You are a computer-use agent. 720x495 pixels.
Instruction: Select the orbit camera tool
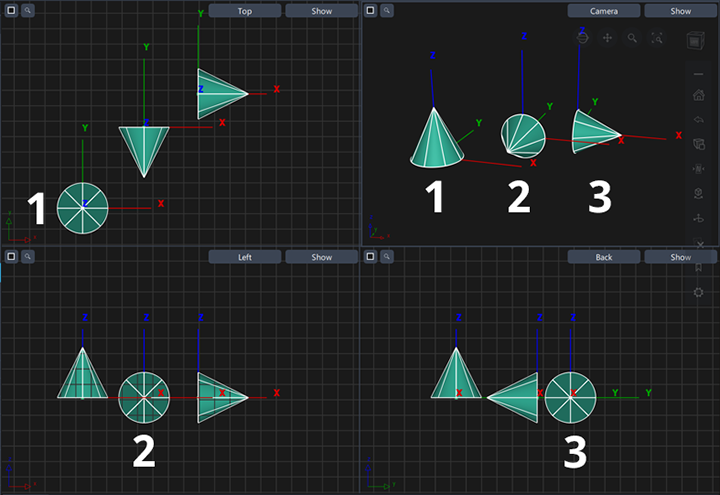[x=582, y=38]
